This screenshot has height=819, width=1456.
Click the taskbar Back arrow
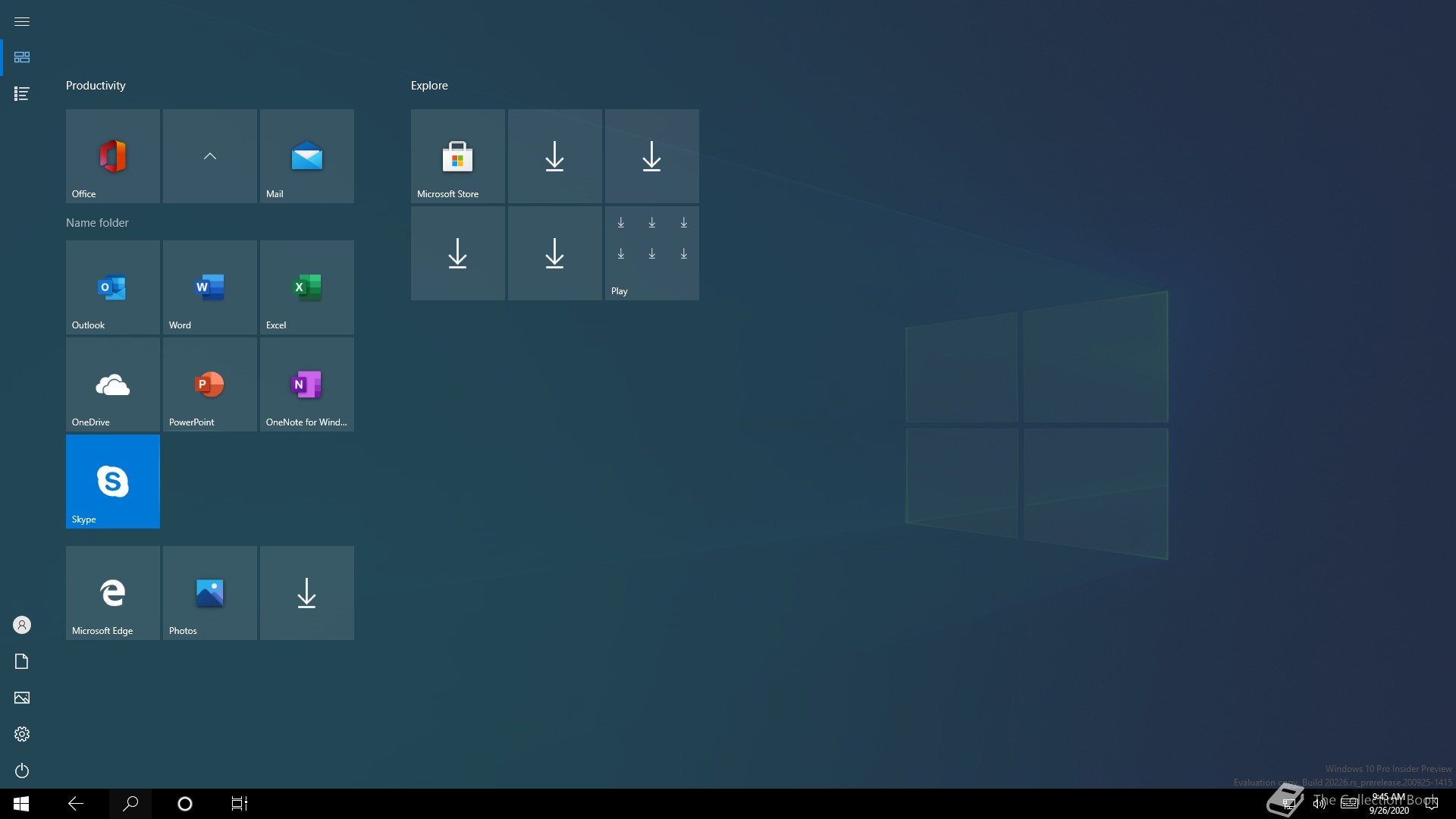pyautogui.click(x=76, y=804)
